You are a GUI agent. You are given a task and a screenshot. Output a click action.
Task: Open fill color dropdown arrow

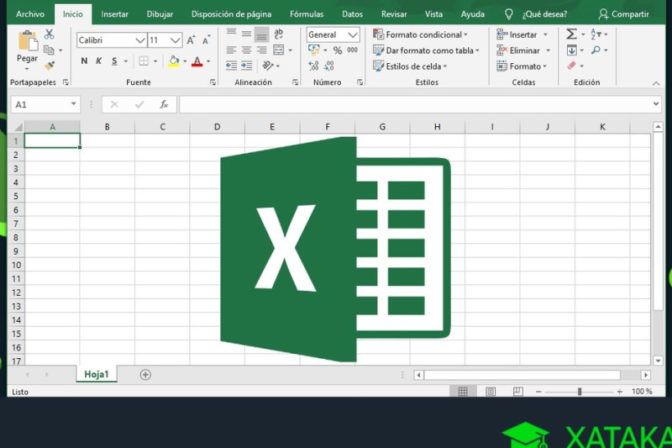coord(185,61)
